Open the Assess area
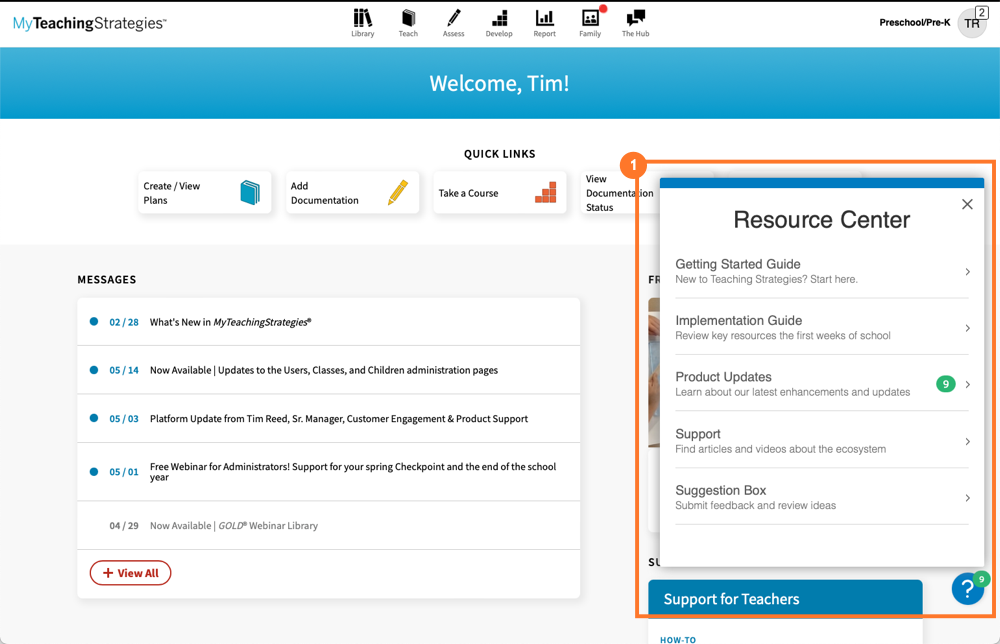 (x=453, y=22)
